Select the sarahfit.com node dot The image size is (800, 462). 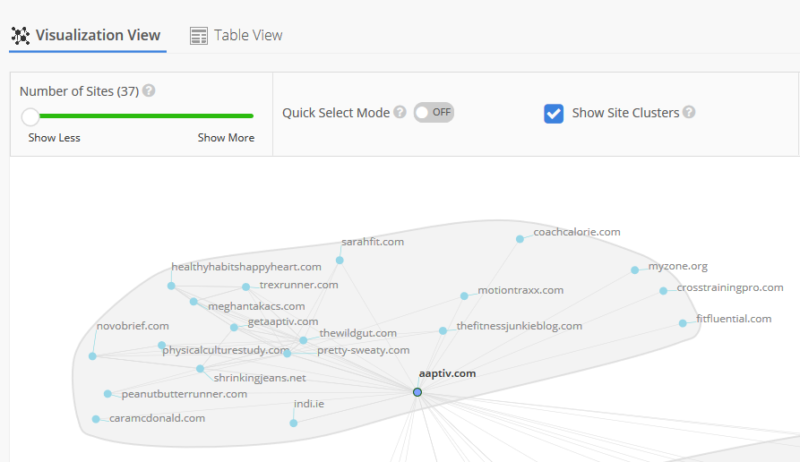(x=339, y=260)
